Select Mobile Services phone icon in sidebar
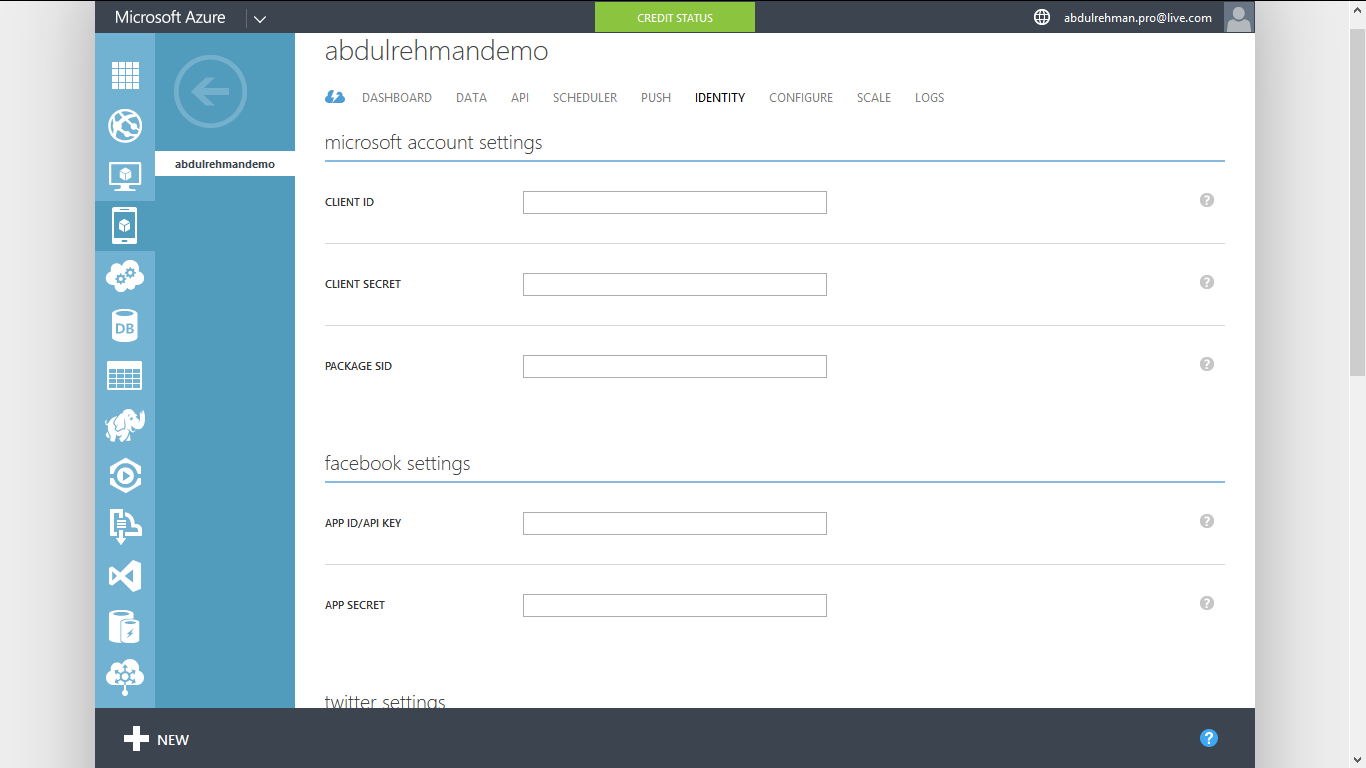 pos(125,226)
